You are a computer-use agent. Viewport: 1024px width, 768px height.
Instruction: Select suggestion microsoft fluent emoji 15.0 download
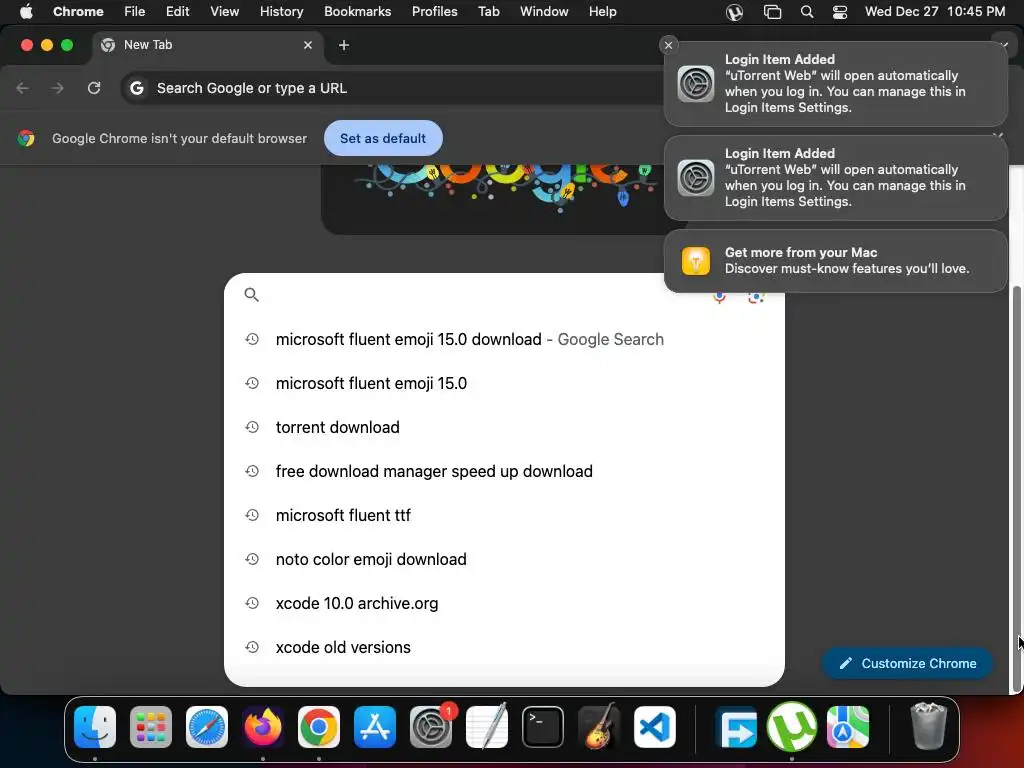pos(504,340)
